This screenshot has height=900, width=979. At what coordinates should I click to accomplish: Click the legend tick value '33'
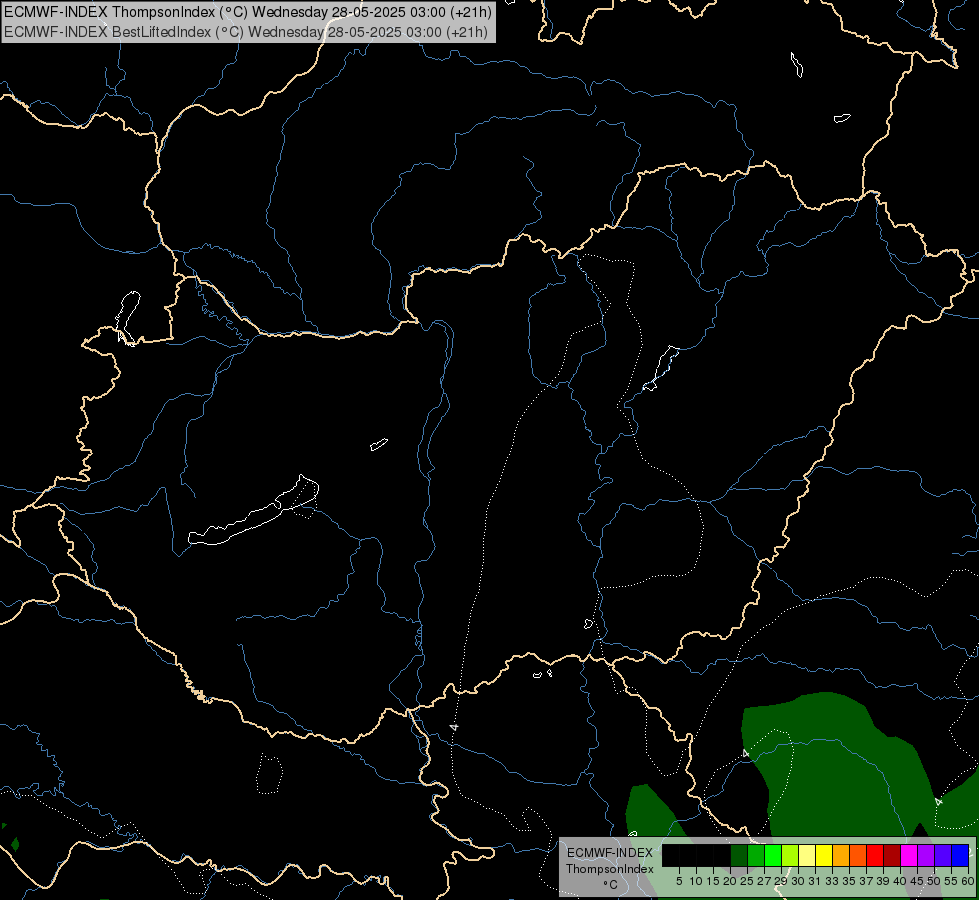[832, 881]
